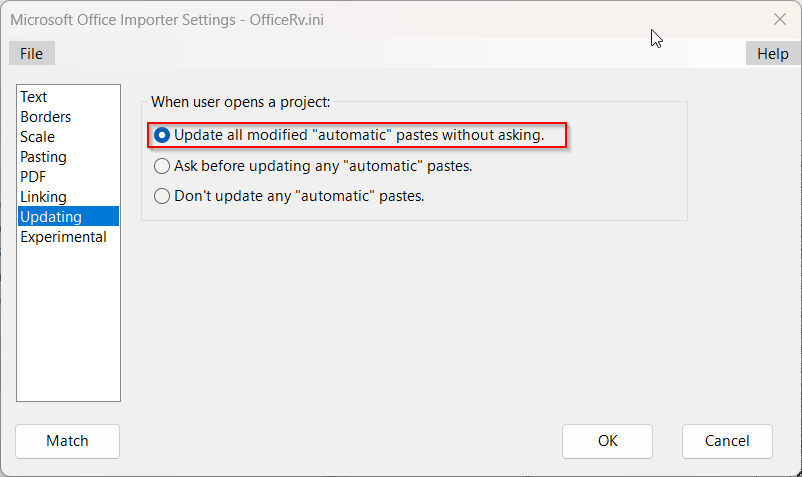Enable Don't update any automatic pastes
The image size is (802, 477).
162,196
